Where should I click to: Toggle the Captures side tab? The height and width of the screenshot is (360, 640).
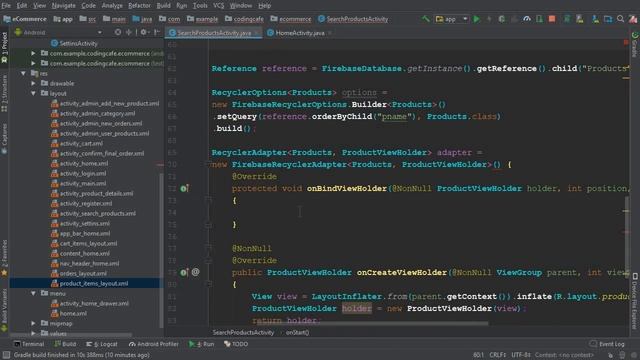coord(4,139)
